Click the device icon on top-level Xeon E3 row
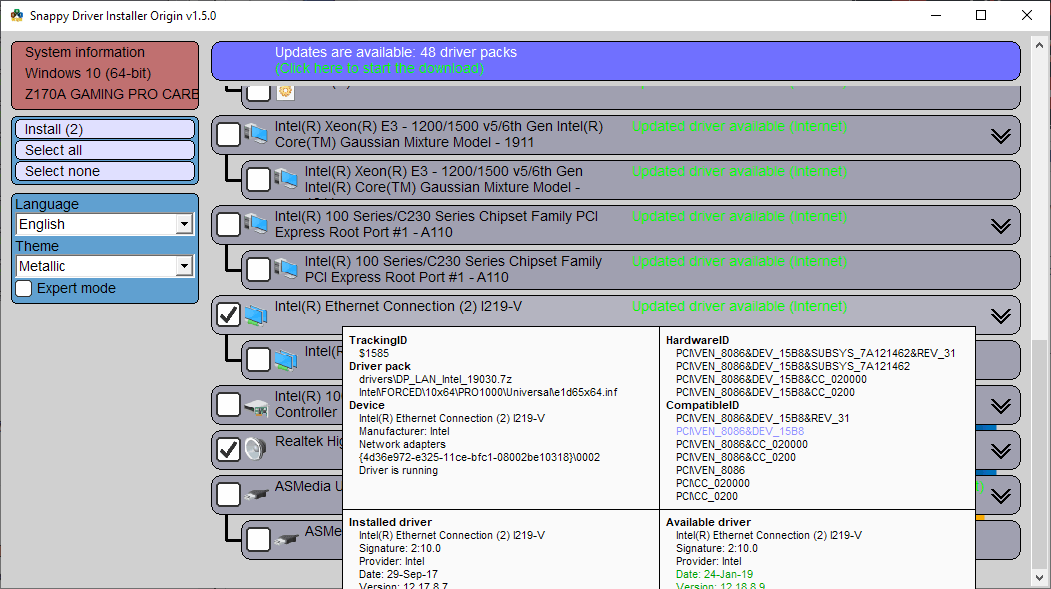Screen dimensions: 1051x589 tap(255, 134)
